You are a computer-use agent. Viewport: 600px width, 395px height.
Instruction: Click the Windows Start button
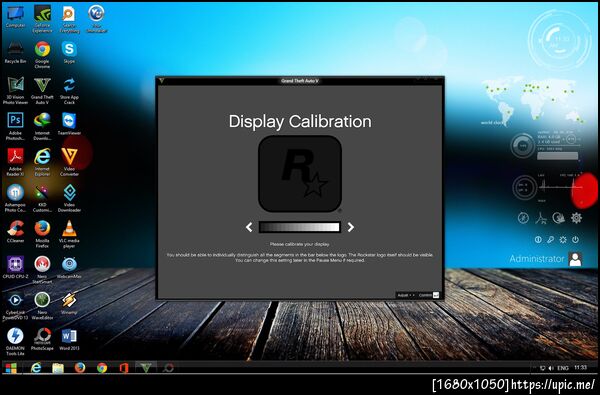pos(11,368)
